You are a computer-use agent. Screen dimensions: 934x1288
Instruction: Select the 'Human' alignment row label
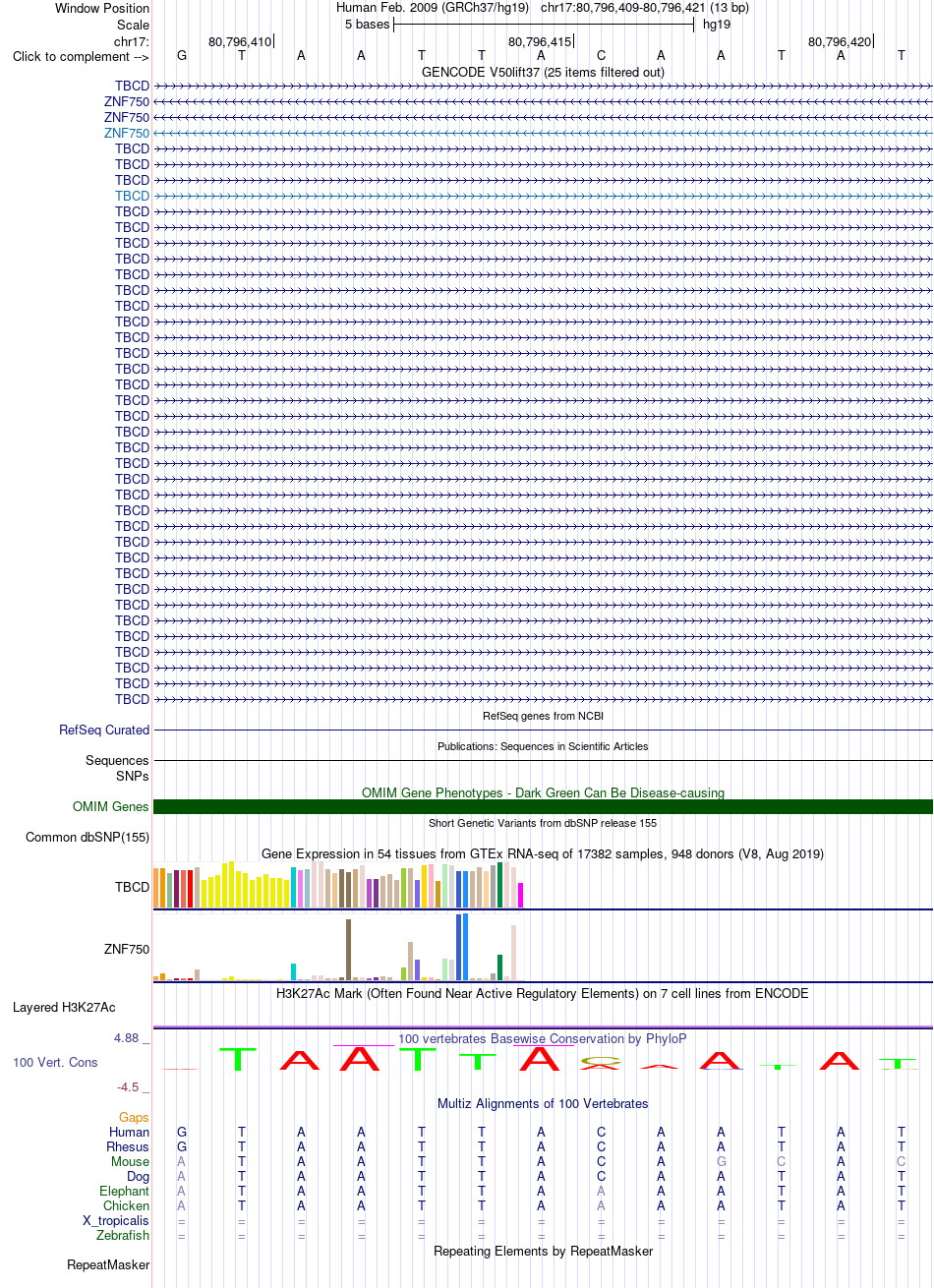coord(130,1133)
